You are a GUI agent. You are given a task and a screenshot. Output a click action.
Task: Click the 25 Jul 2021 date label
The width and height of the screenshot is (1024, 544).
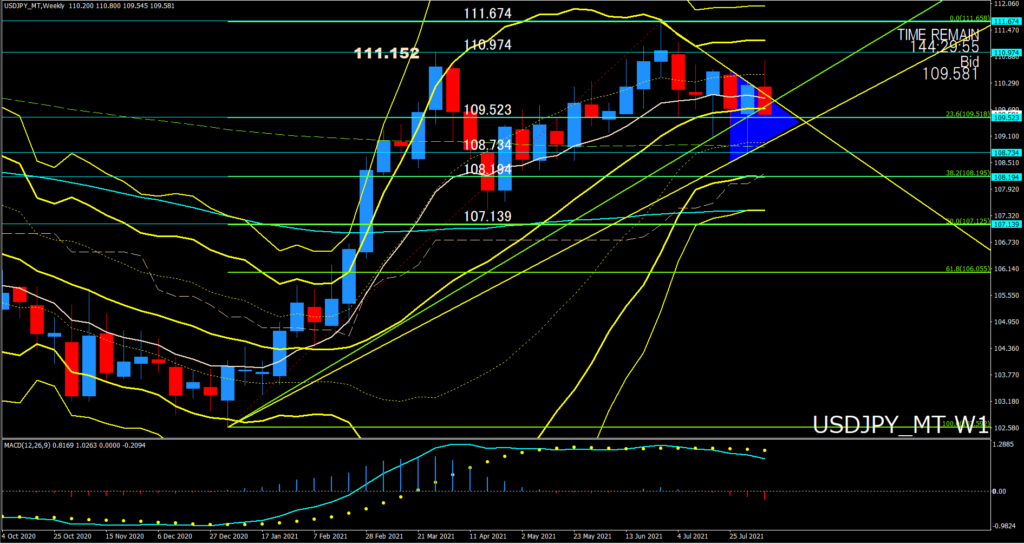(746, 536)
